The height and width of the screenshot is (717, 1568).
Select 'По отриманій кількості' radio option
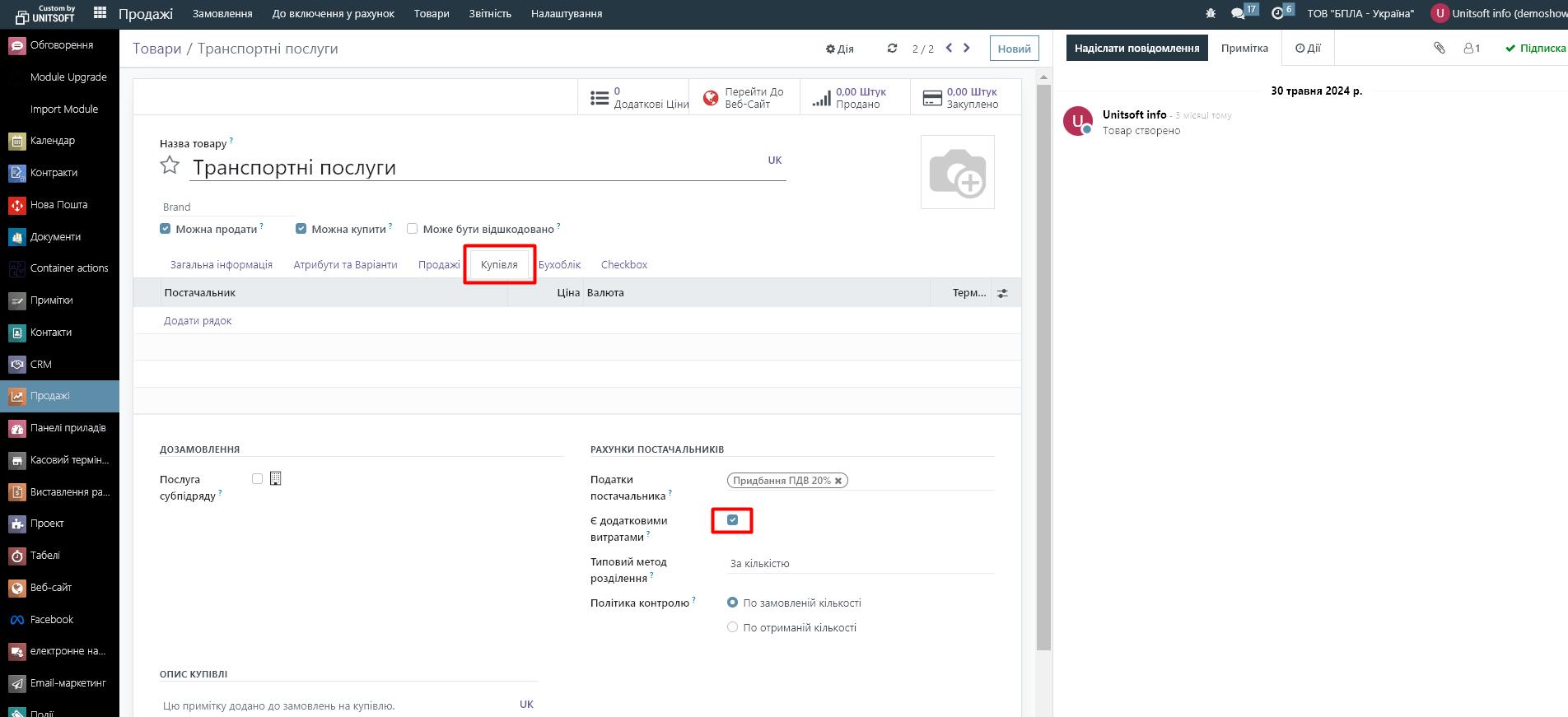point(732,627)
